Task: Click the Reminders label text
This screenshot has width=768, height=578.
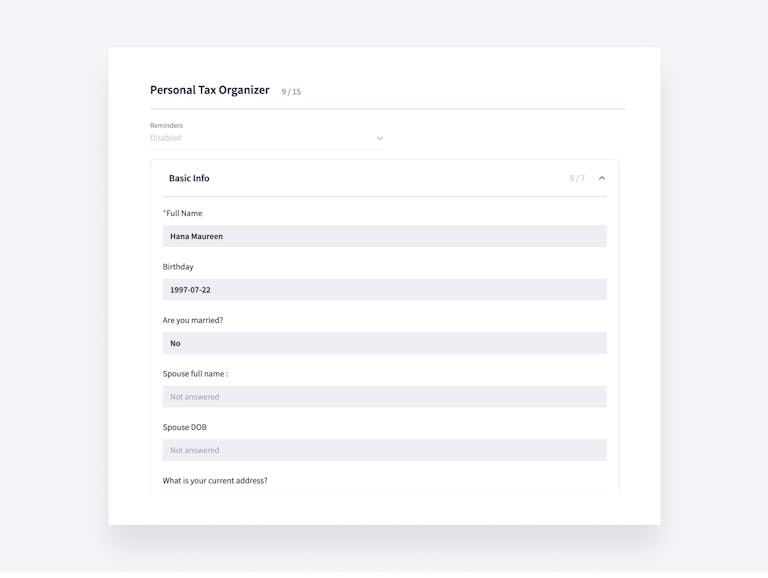Action: [166, 126]
